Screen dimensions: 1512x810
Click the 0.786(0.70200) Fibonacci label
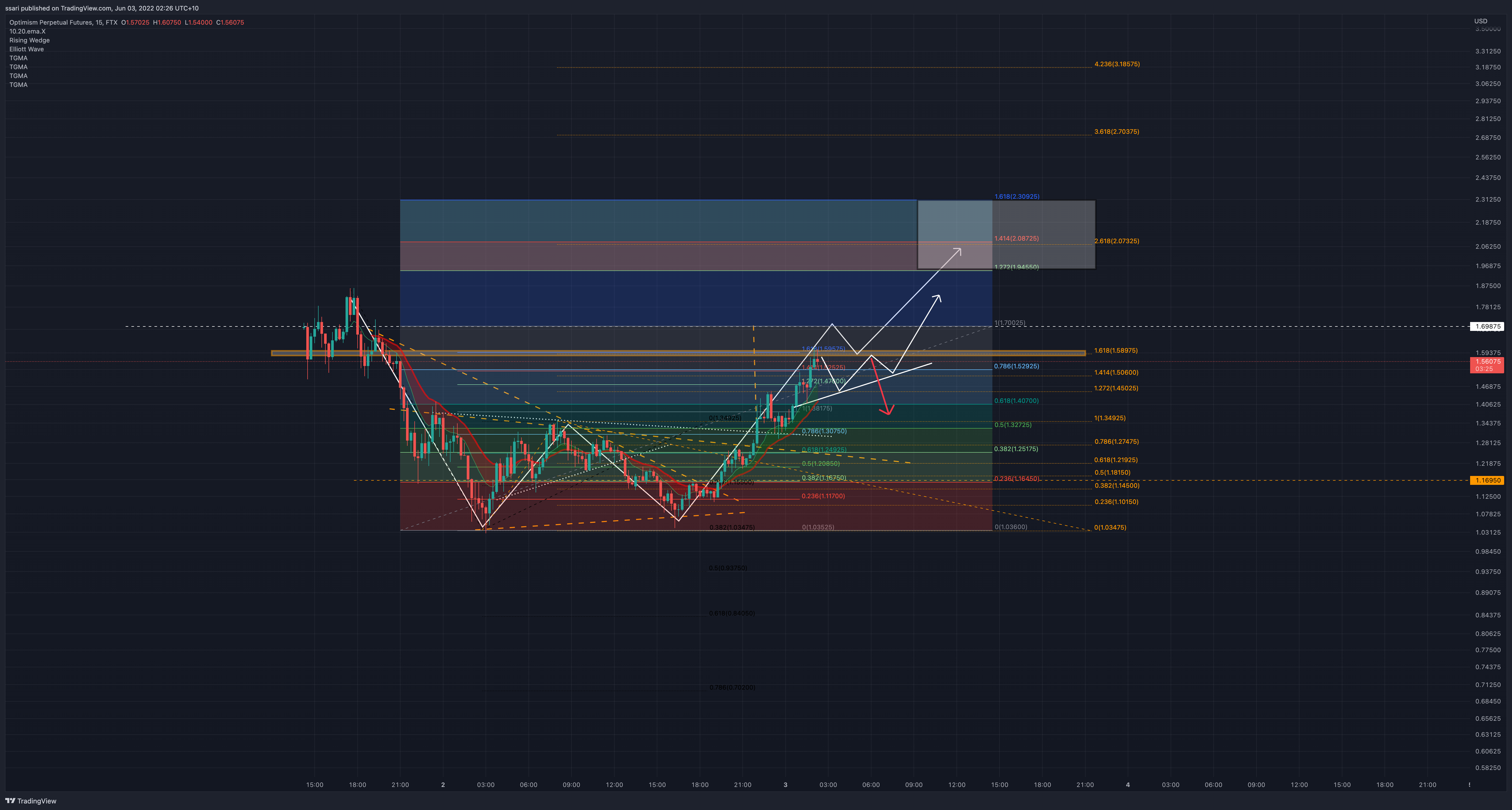tap(732, 687)
